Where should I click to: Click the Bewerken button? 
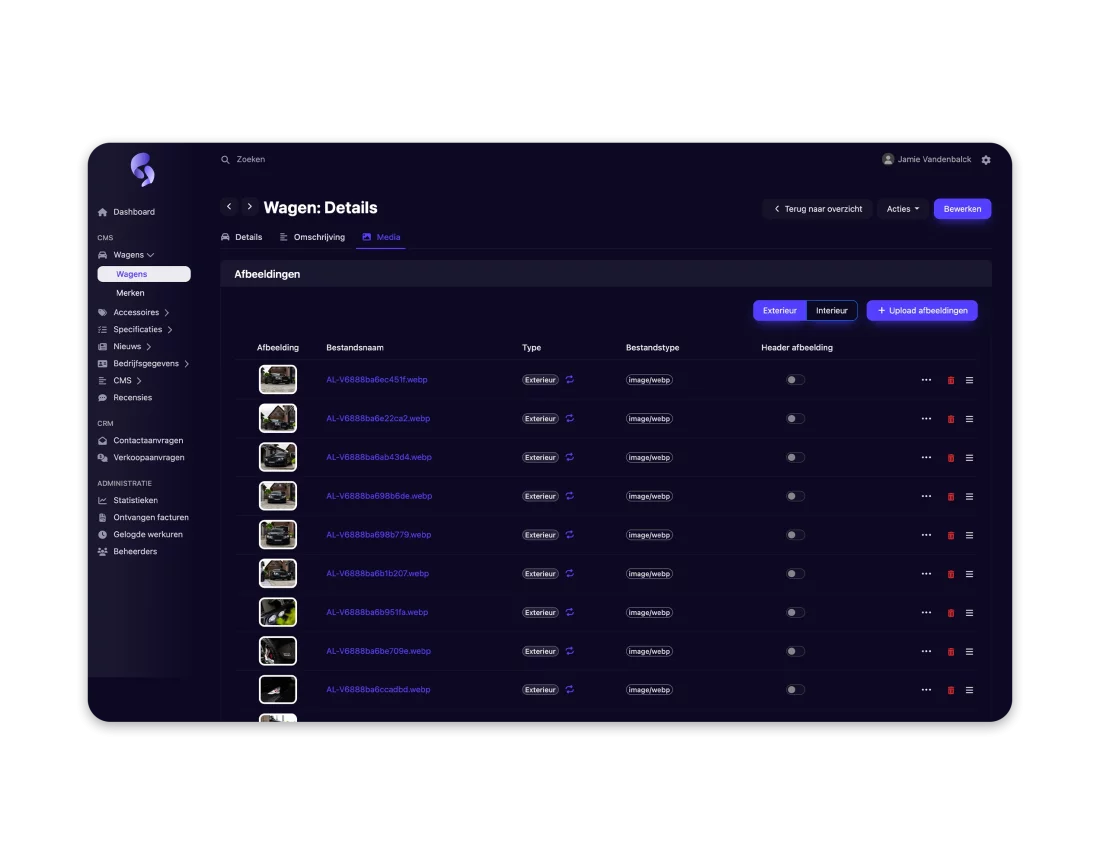coord(962,209)
